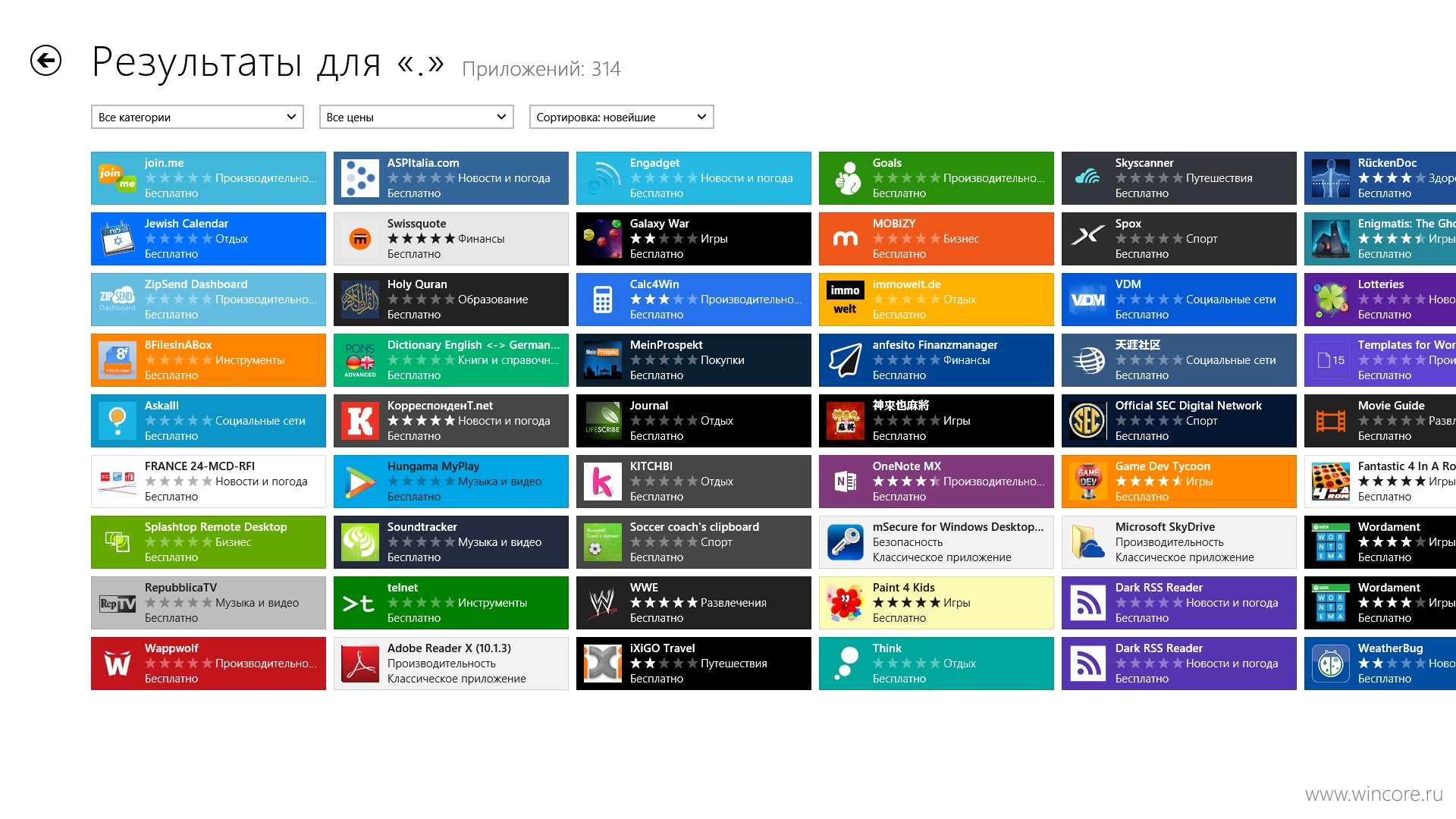Click the anfesito Finanzmanager paper plane icon

coord(846,360)
